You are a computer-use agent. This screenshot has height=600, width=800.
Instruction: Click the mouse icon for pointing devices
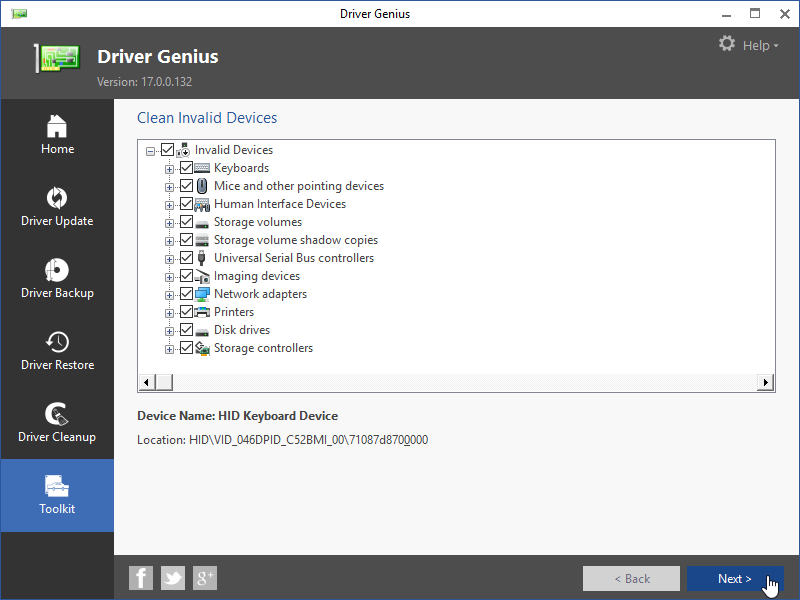pos(202,186)
